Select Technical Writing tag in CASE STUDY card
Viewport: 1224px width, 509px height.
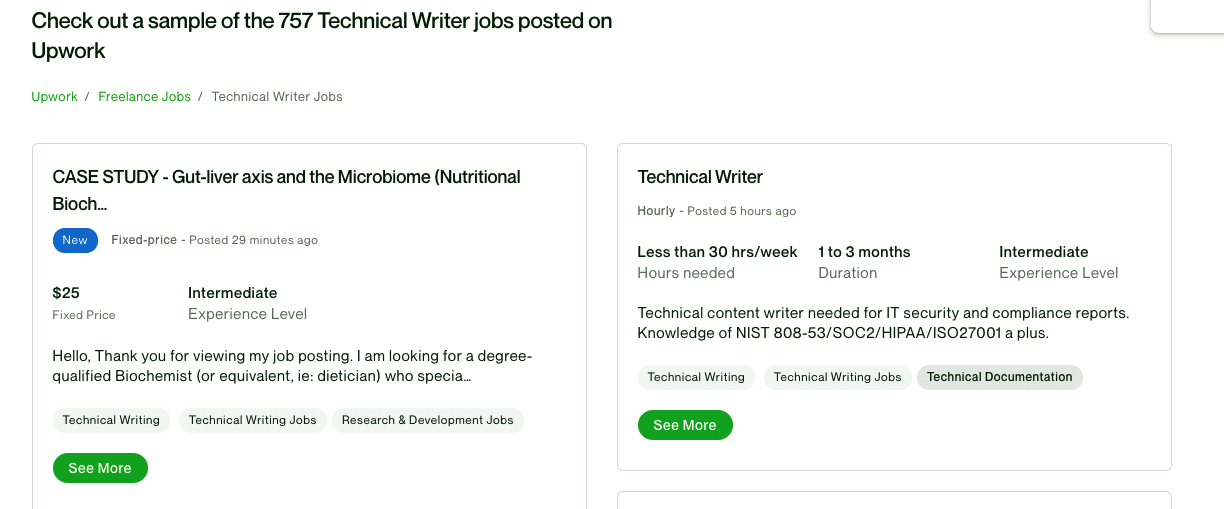pyautogui.click(x=111, y=420)
